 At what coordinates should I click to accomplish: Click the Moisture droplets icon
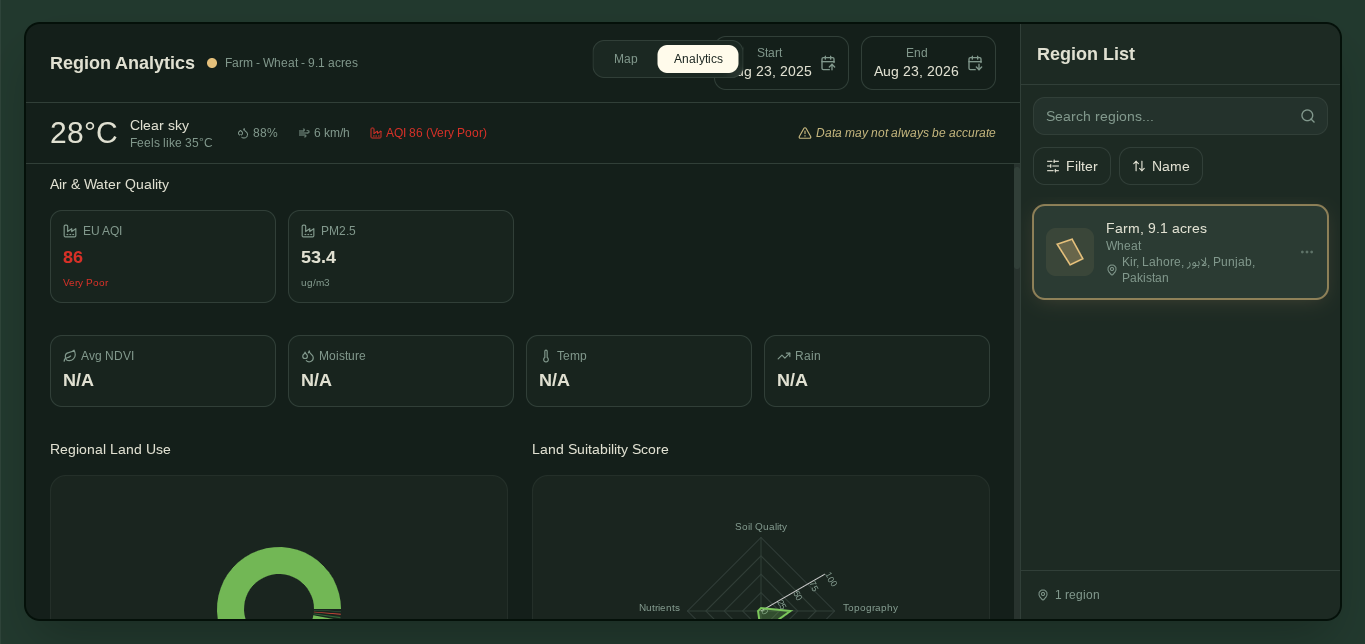(308, 356)
